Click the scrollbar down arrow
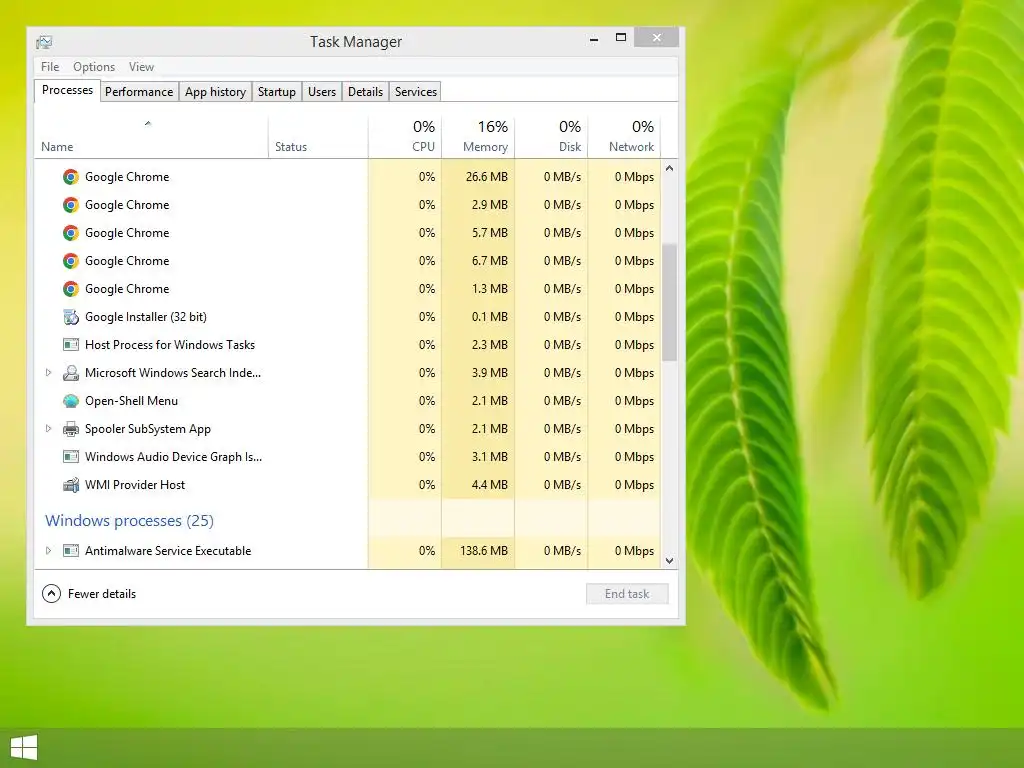Viewport: 1024px width, 768px height. click(669, 561)
